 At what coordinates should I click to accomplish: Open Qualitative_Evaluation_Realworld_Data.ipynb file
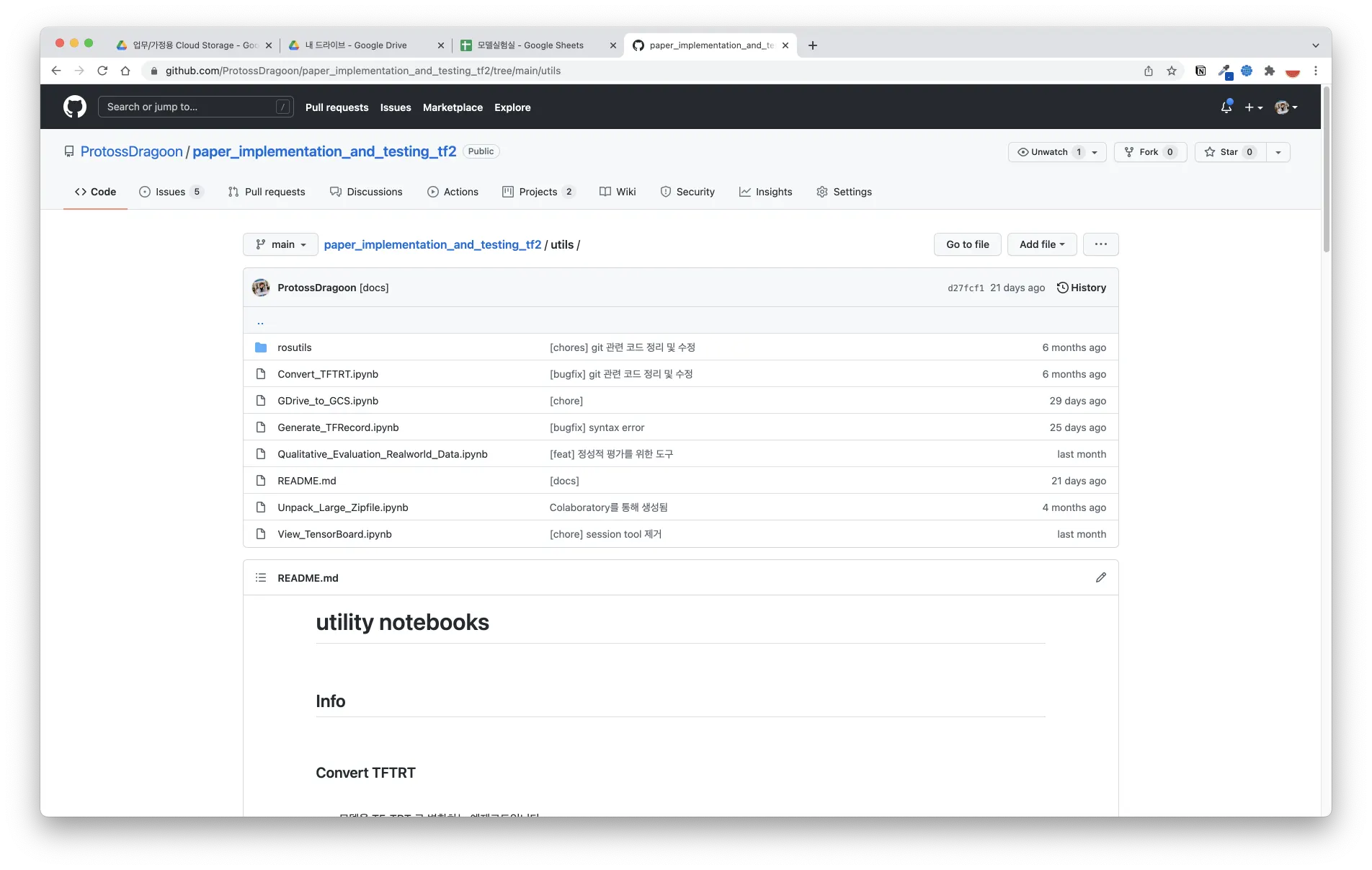point(383,454)
